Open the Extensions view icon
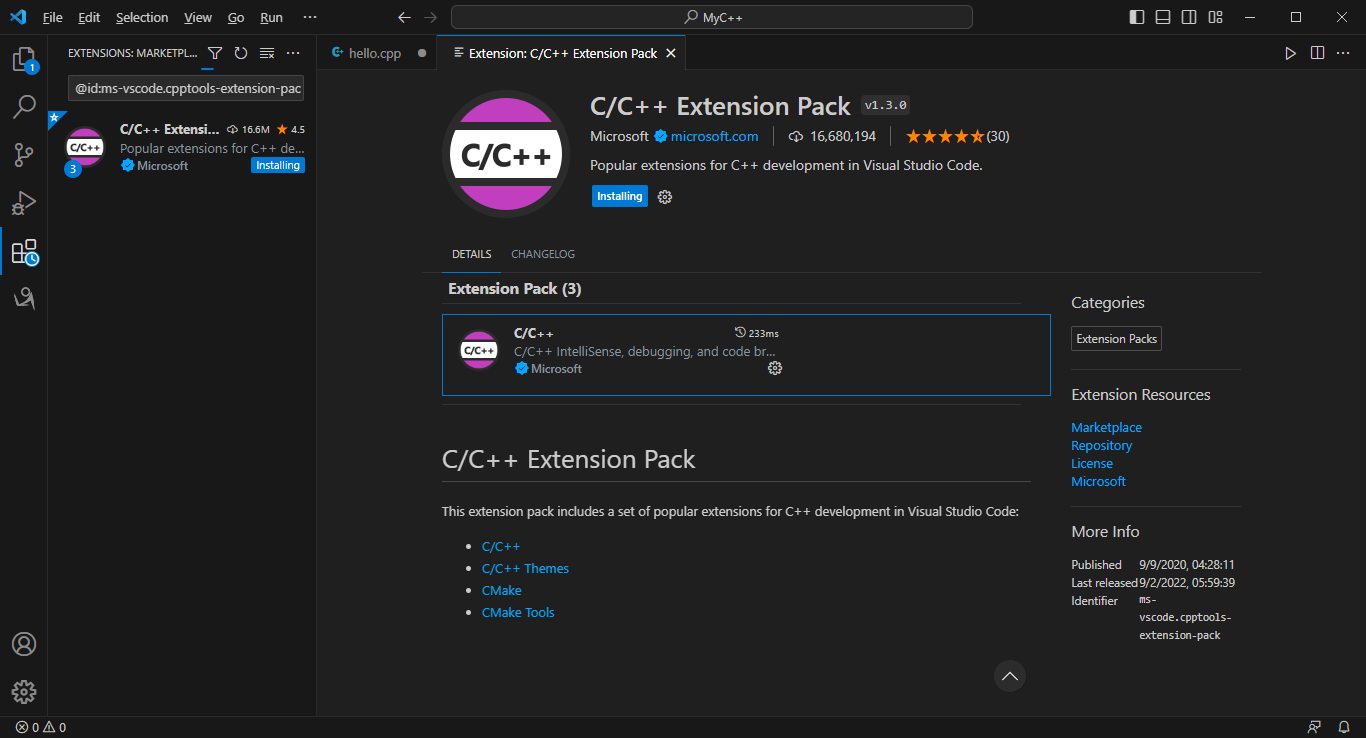Screen dimensions: 1366x738 24,251
